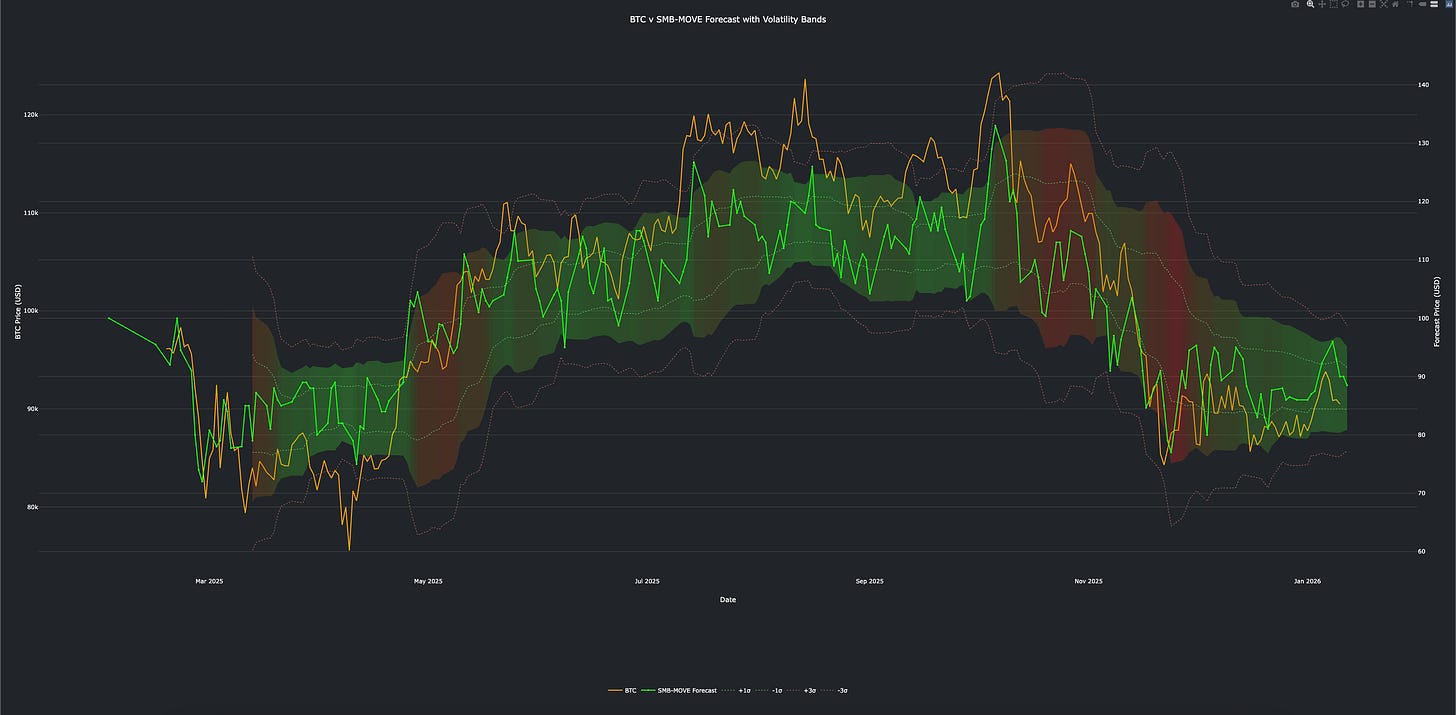Click the 'Mar 2025' x-axis tick
The width and height of the screenshot is (1456, 715).
pyautogui.click(x=209, y=581)
